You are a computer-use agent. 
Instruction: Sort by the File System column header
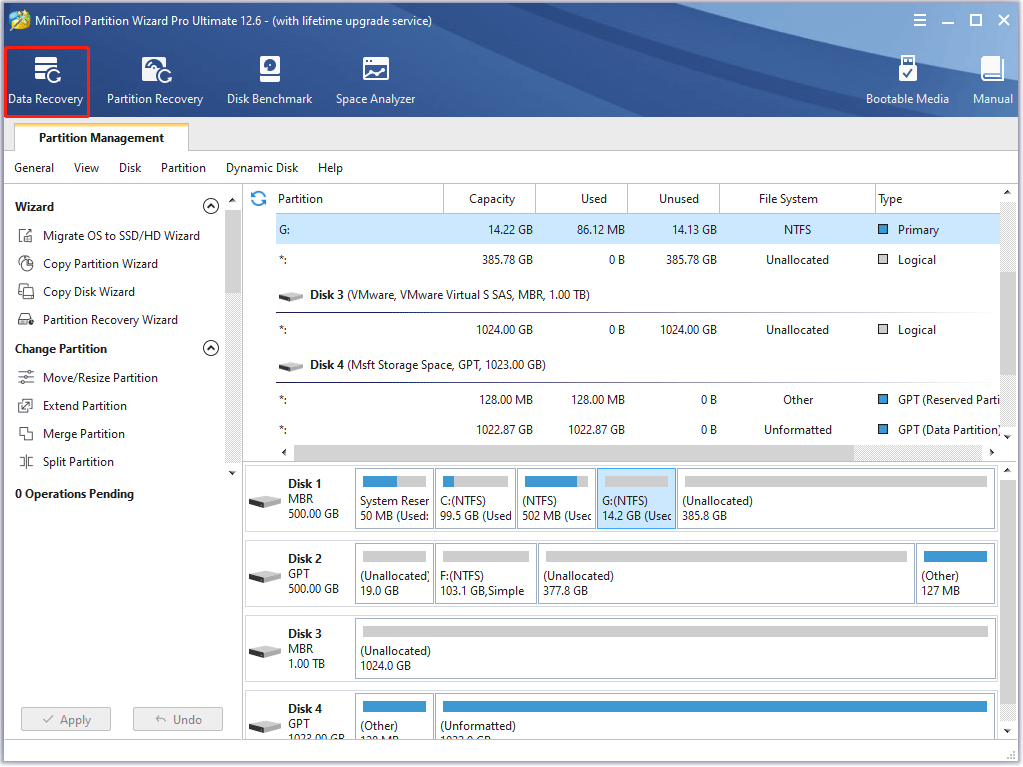point(797,198)
